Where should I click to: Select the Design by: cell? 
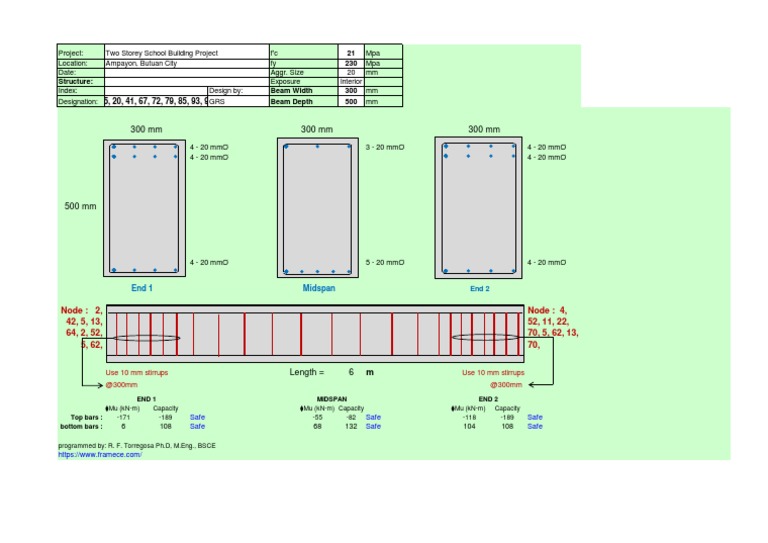[238, 91]
